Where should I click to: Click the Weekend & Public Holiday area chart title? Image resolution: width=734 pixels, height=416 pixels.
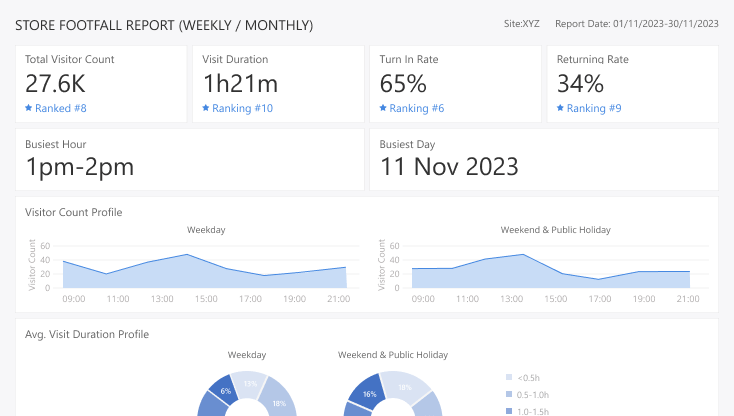(x=556, y=230)
